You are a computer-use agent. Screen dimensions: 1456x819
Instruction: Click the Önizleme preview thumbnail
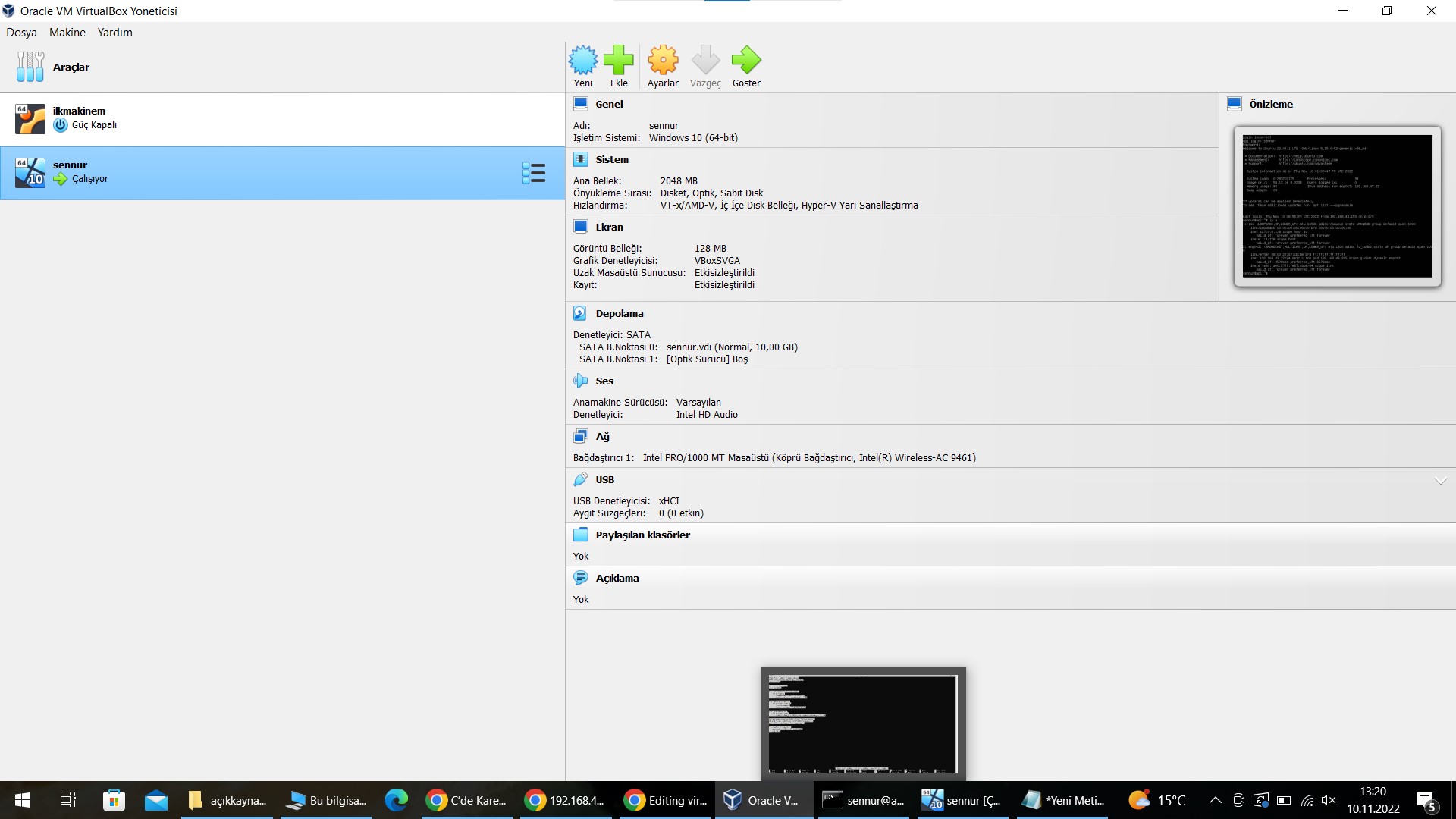1337,206
